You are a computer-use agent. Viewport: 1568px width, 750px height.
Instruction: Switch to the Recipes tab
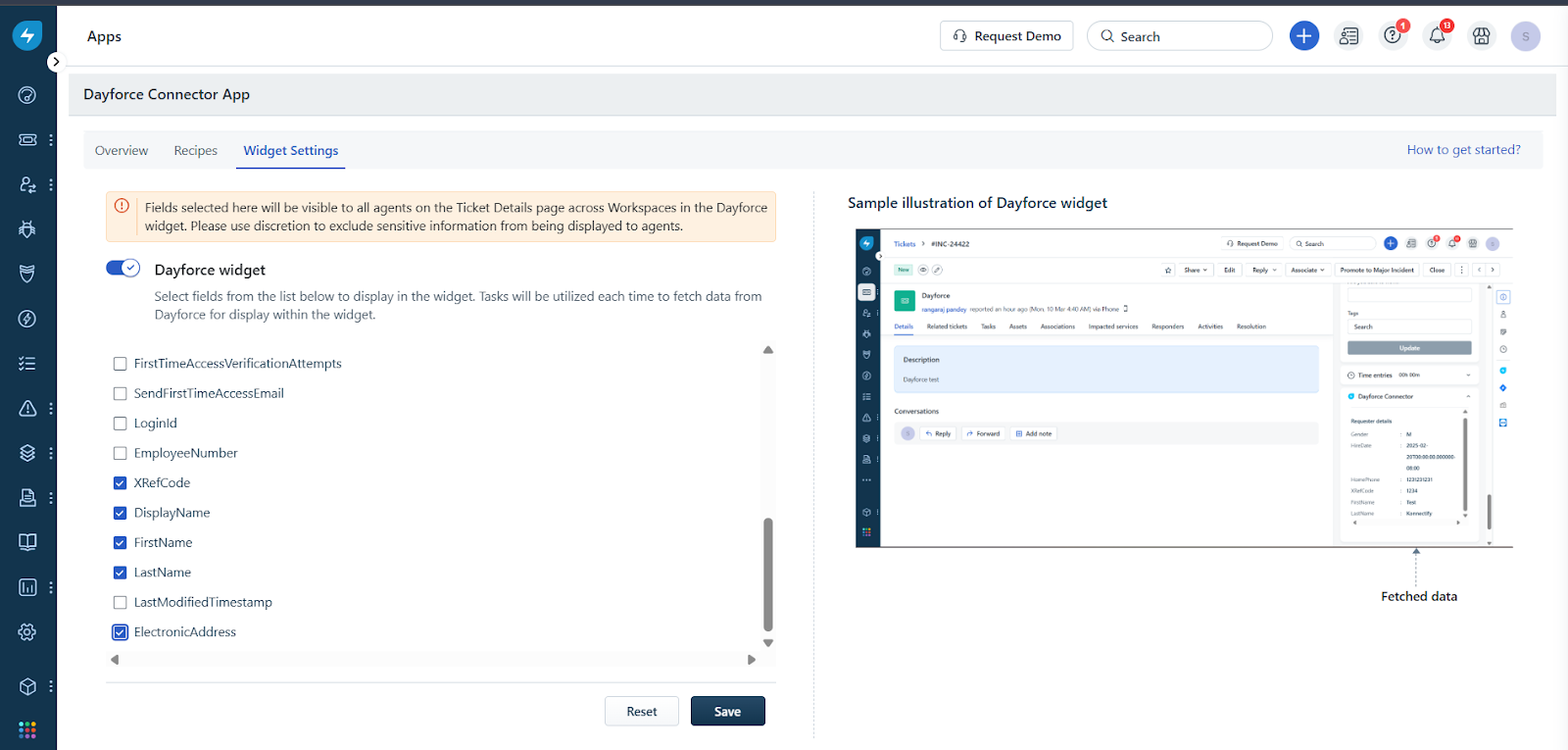[196, 150]
